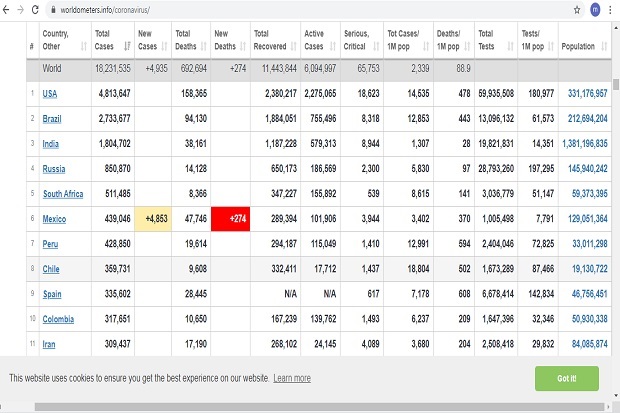Viewport: 620px width, 413px height.
Task: Go back to the previous page
Action: click(6, 10)
